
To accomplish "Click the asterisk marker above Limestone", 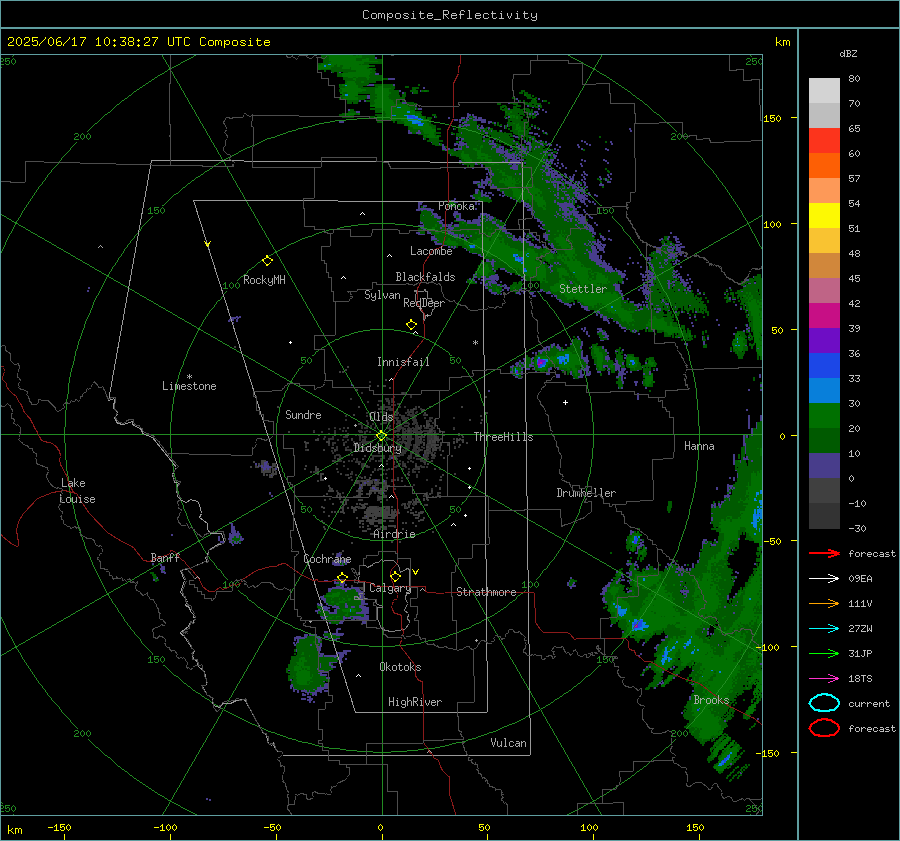I will click(x=189, y=377).
